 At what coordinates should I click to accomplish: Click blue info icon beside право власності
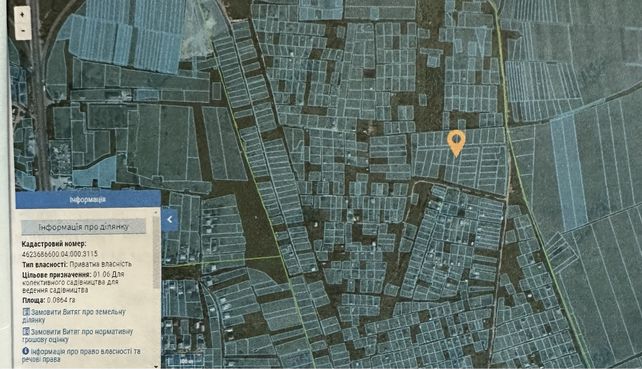point(26,351)
